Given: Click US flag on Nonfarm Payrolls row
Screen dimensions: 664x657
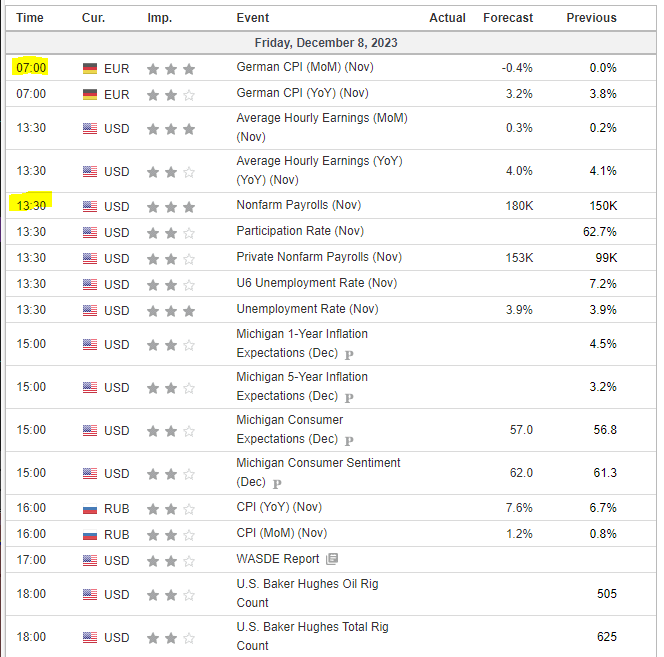Looking at the screenshot, I should (91, 207).
